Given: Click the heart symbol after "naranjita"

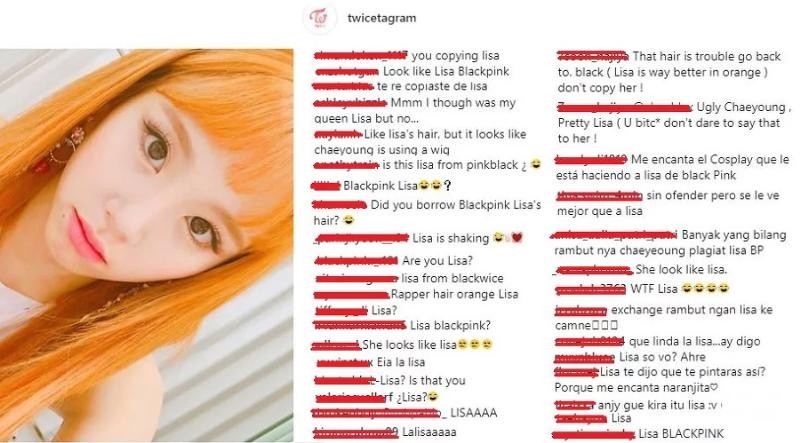Looking at the screenshot, I should 714,387.
